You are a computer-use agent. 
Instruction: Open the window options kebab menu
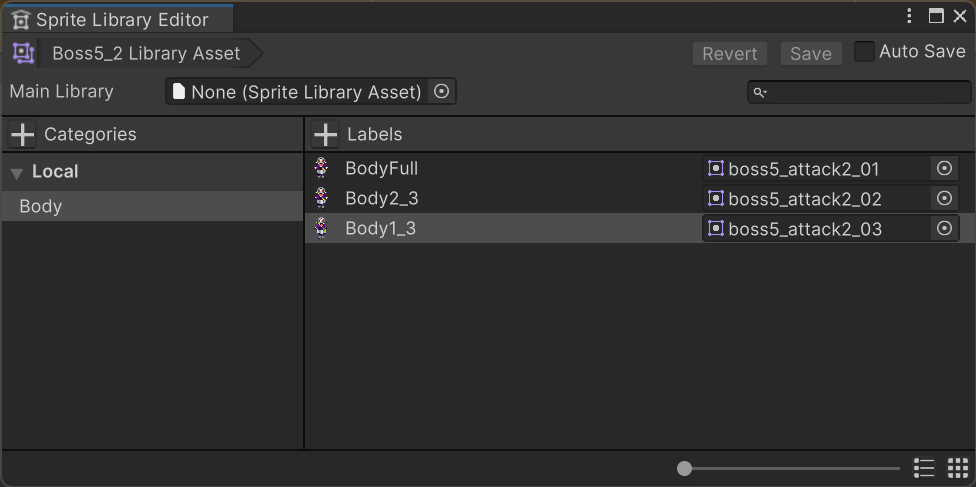[909, 16]
